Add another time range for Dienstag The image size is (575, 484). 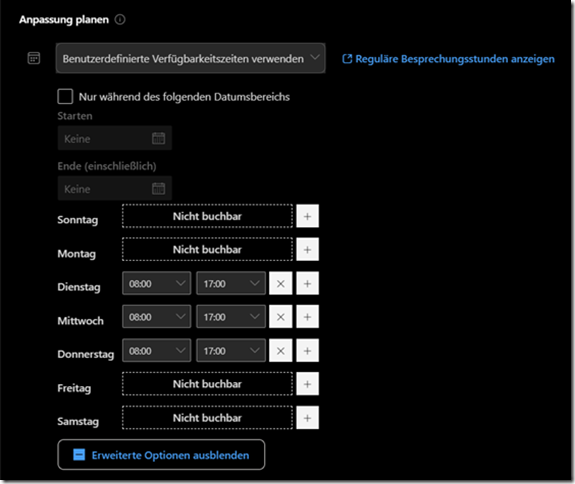pyautogui.click(x=307, y=283)
